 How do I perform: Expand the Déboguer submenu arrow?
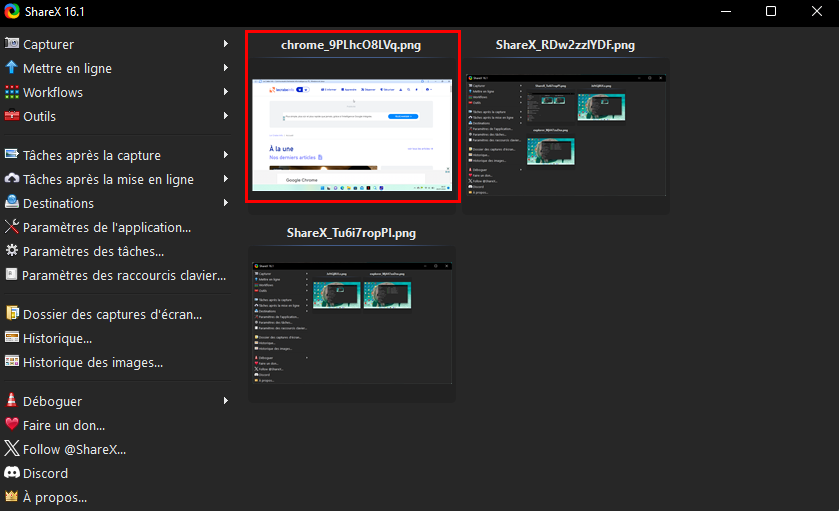click(x=226, y=401)
